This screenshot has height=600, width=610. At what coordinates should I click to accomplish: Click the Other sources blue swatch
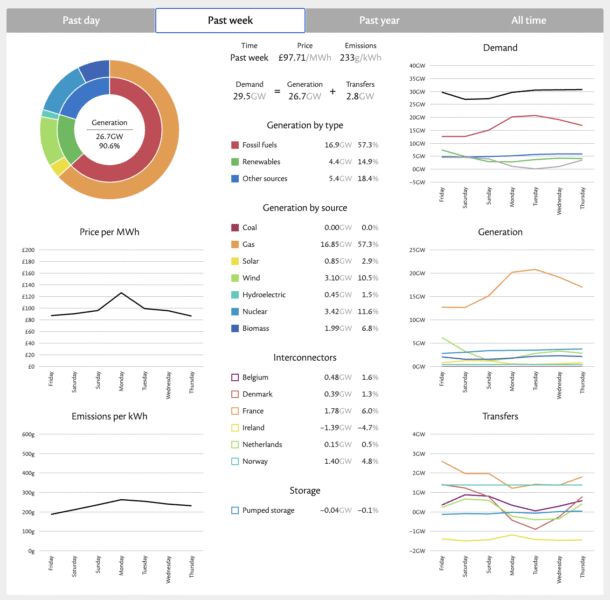pyautogui.click(x=235, y=178)
